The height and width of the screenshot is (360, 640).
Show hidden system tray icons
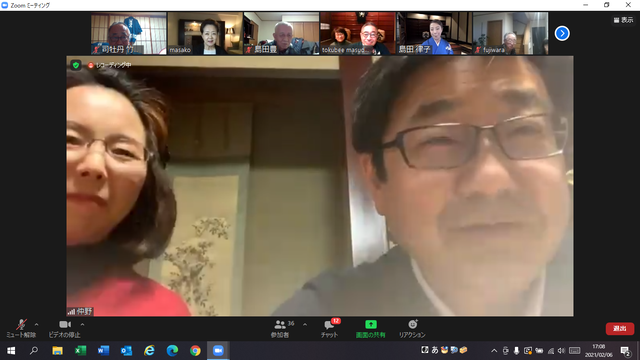(494, 351)
